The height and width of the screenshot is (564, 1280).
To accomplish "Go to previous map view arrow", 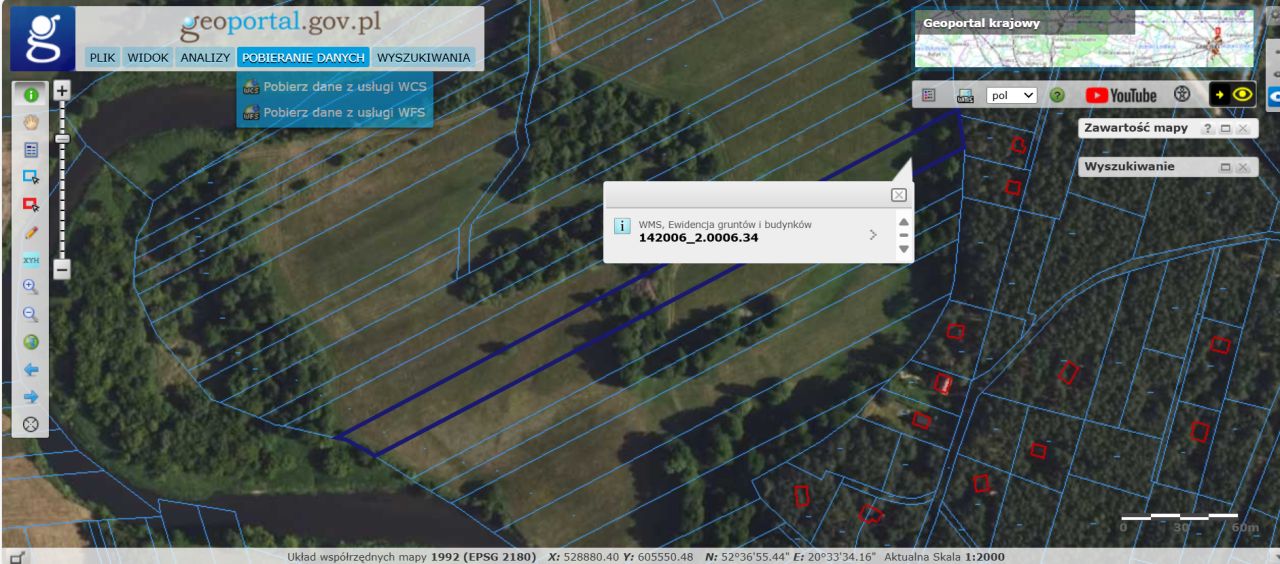I will pos(30,369).
